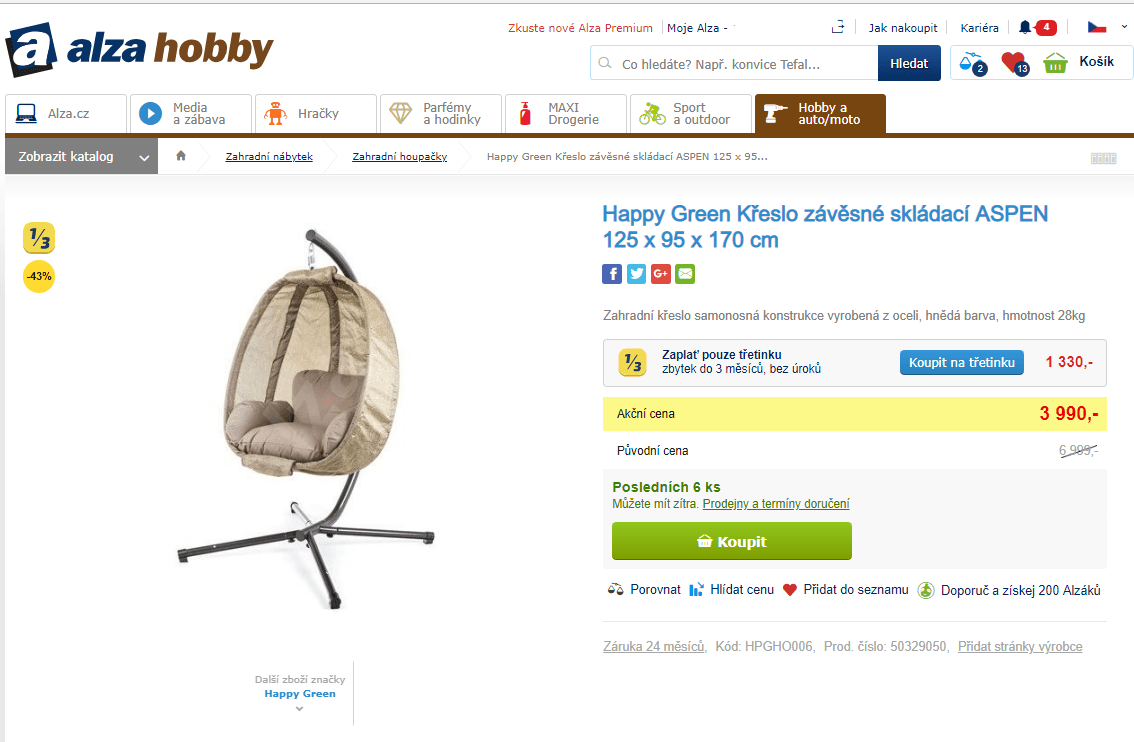This screenshot has width=1134, height=742.
Task: Open Prodejny a termíny doručení link
Action: click(x=776, y=503)
